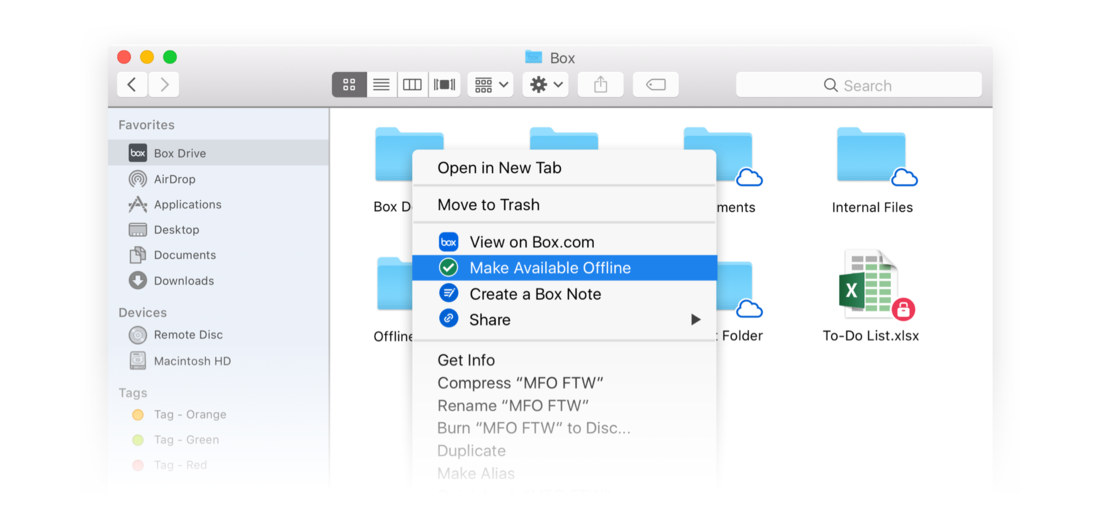Click the Tags section header
The width and height of the screenshot is (1100, 507).
click(133, 393)
